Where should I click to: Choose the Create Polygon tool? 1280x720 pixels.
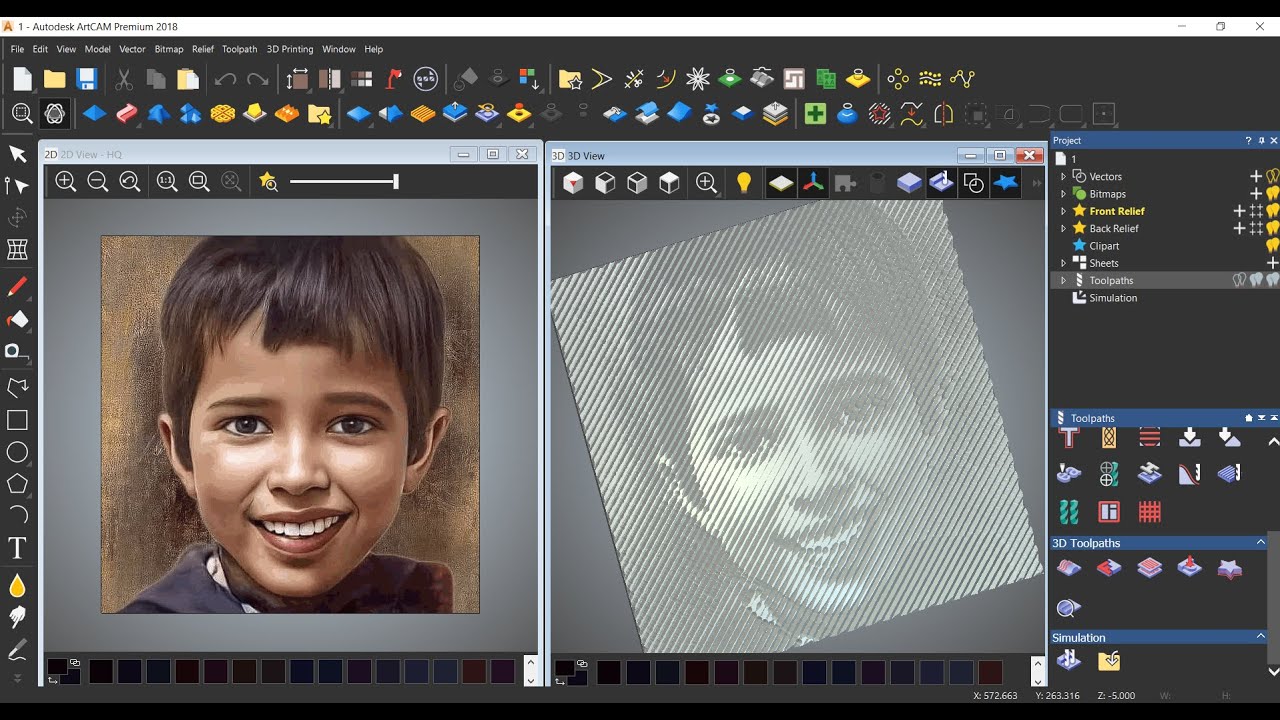17,484
